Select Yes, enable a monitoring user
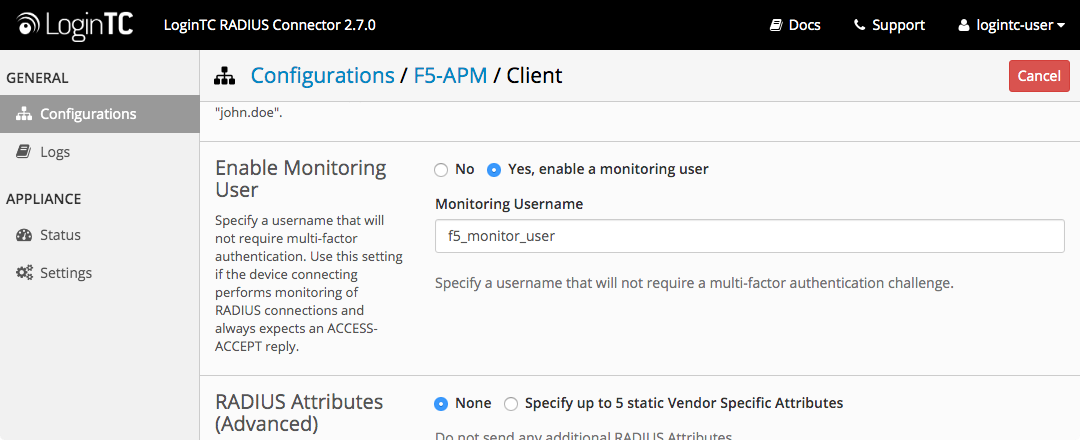 click(493, 169)
